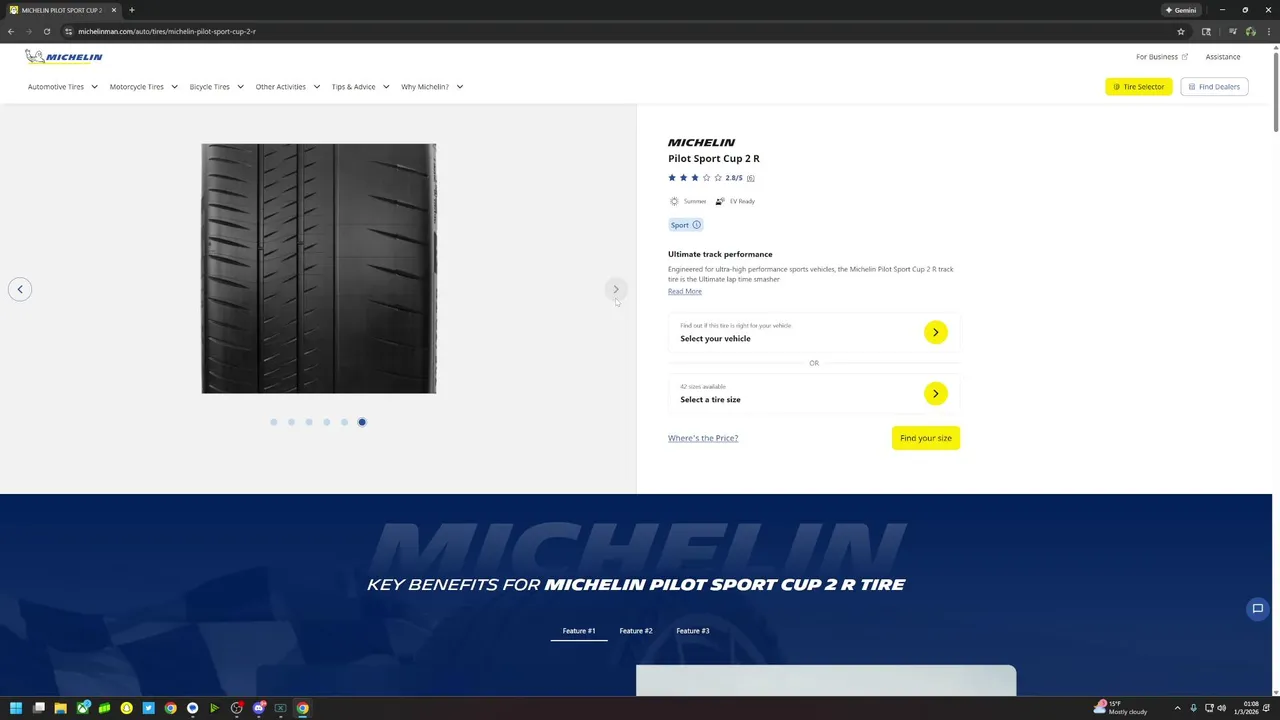Click the address bar URL

pos(167,31)
